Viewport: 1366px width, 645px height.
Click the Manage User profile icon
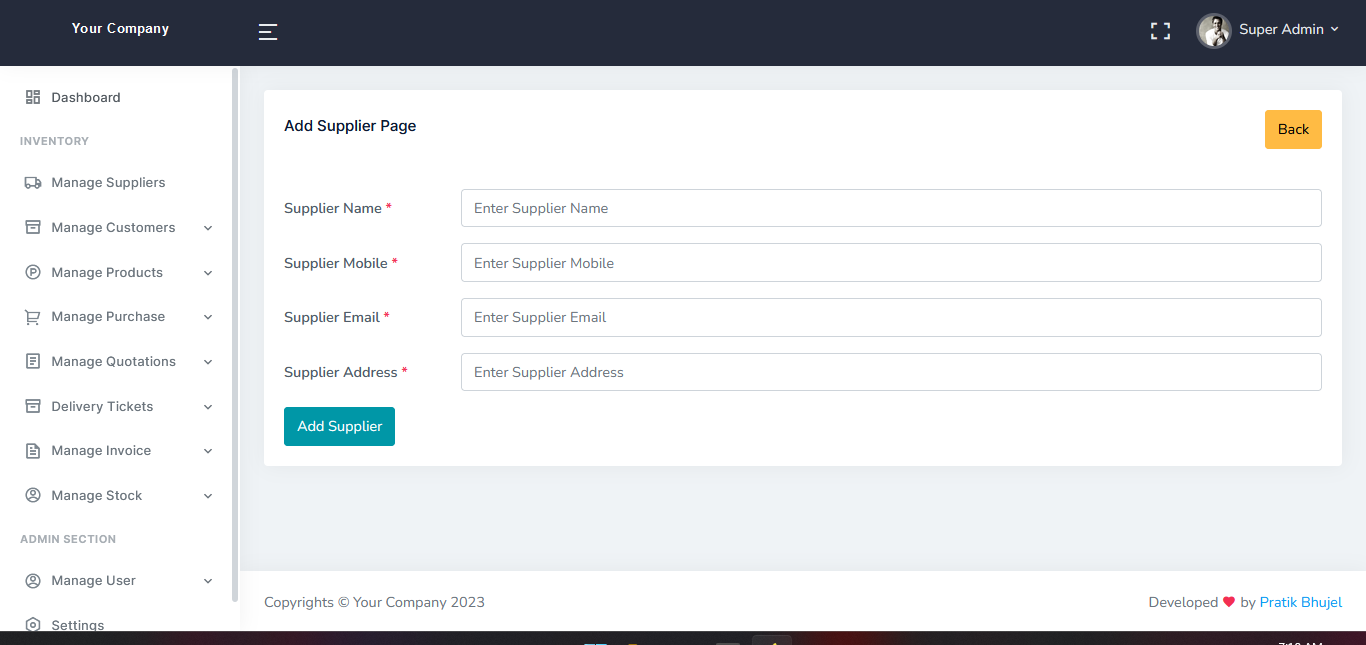(33, 580)
